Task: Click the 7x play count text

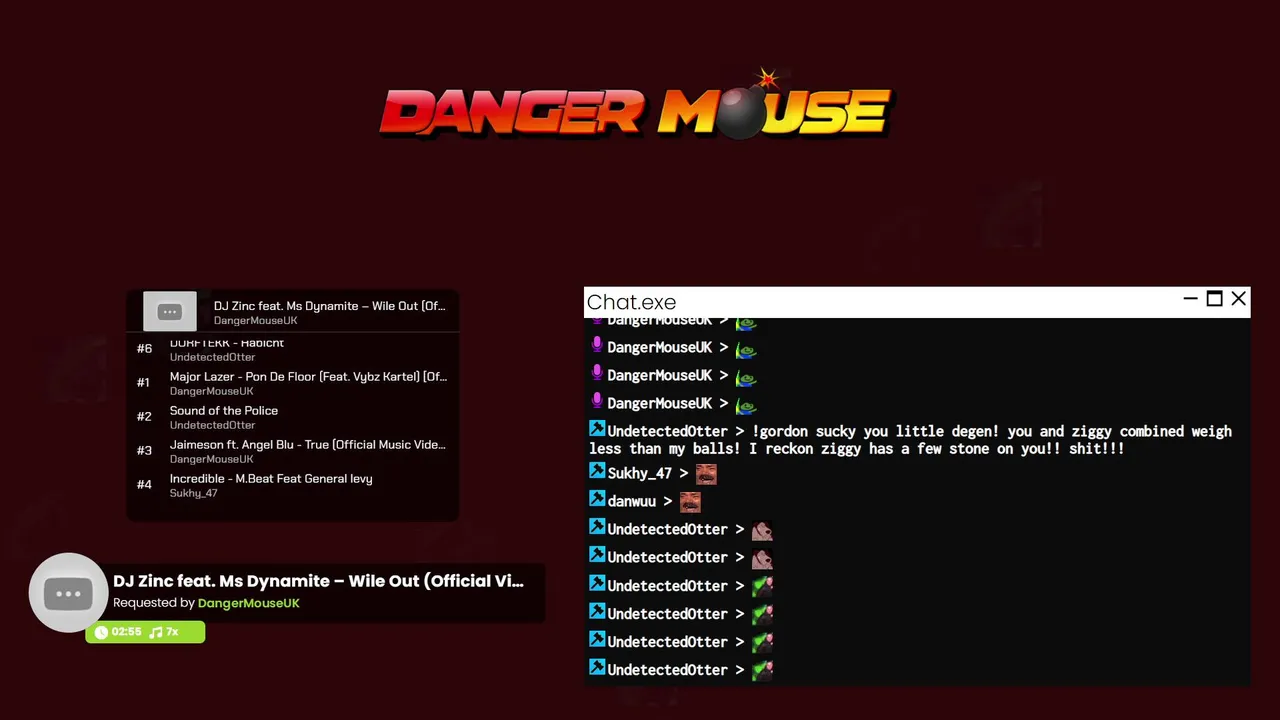Action: point(172,632)
